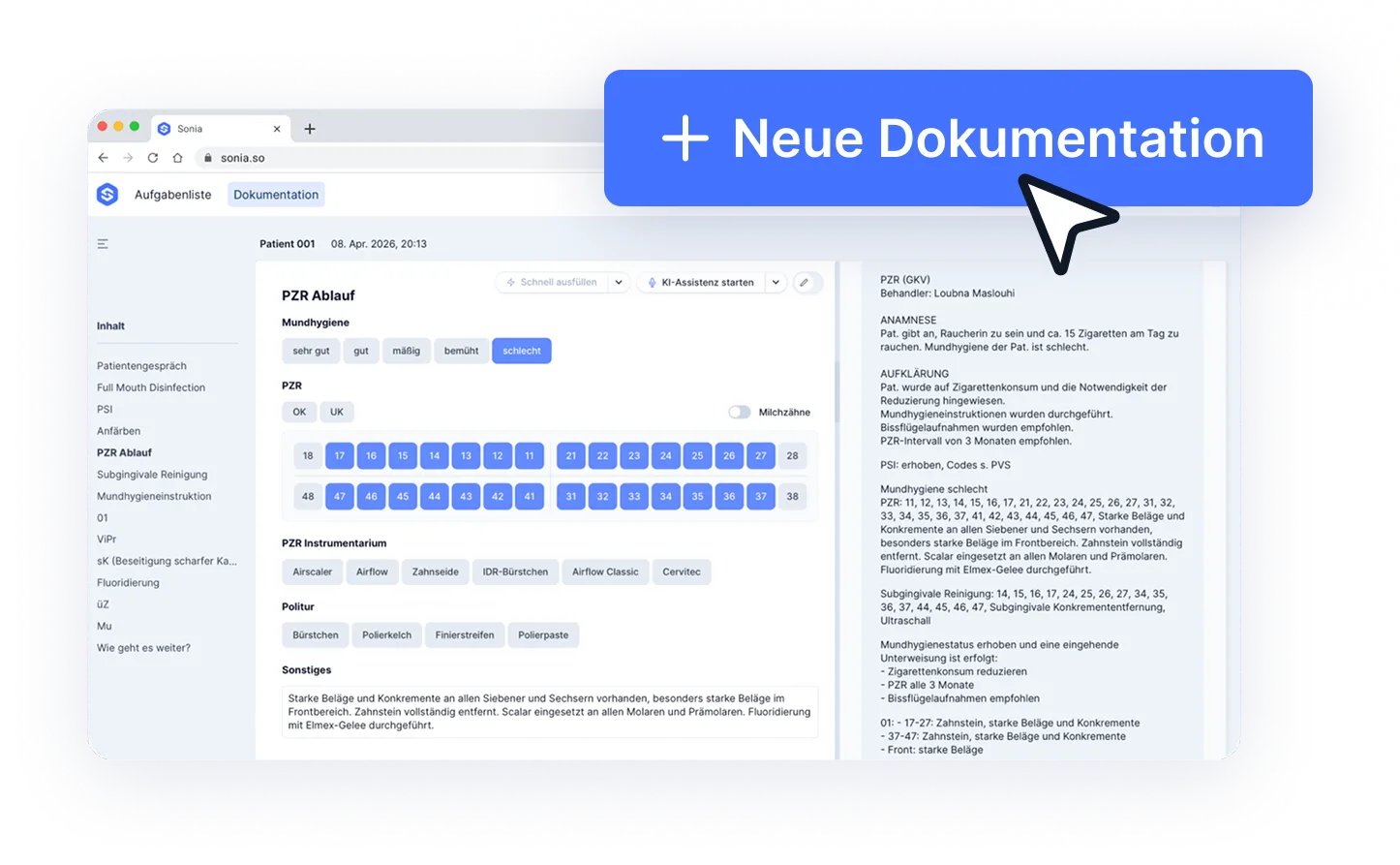This screenshot has height=865, width=1400.
Task: Select 'schlecht' for Mundhygiene
Action: click(x=521, y=351)
